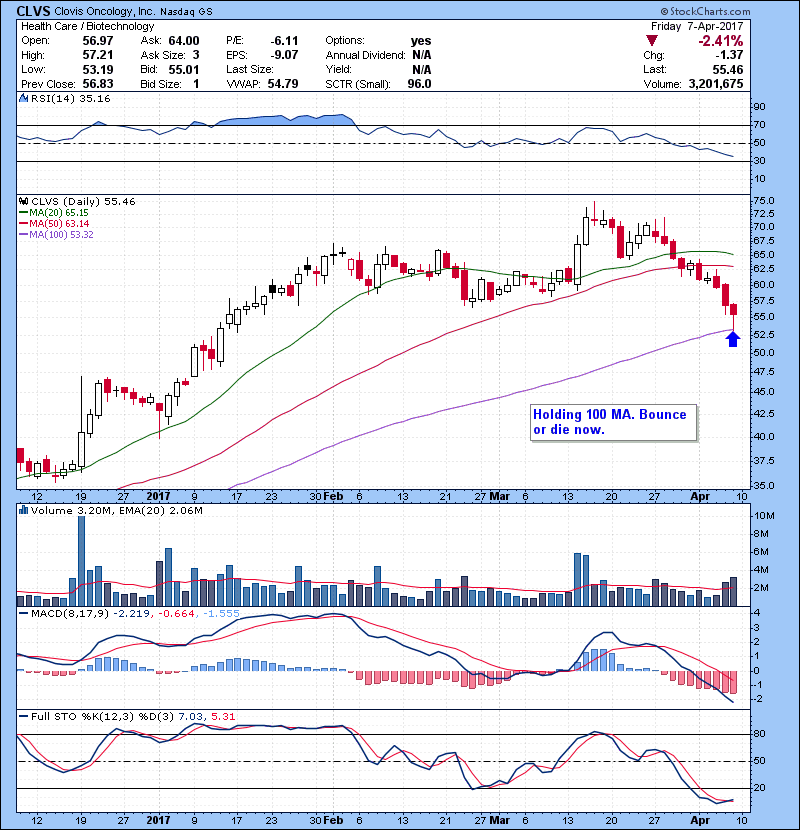Image resolution: width=800 pixels, height=830 pixels.
Task: Click the stochastic %K value 7.03
Action: pos(190,716)
